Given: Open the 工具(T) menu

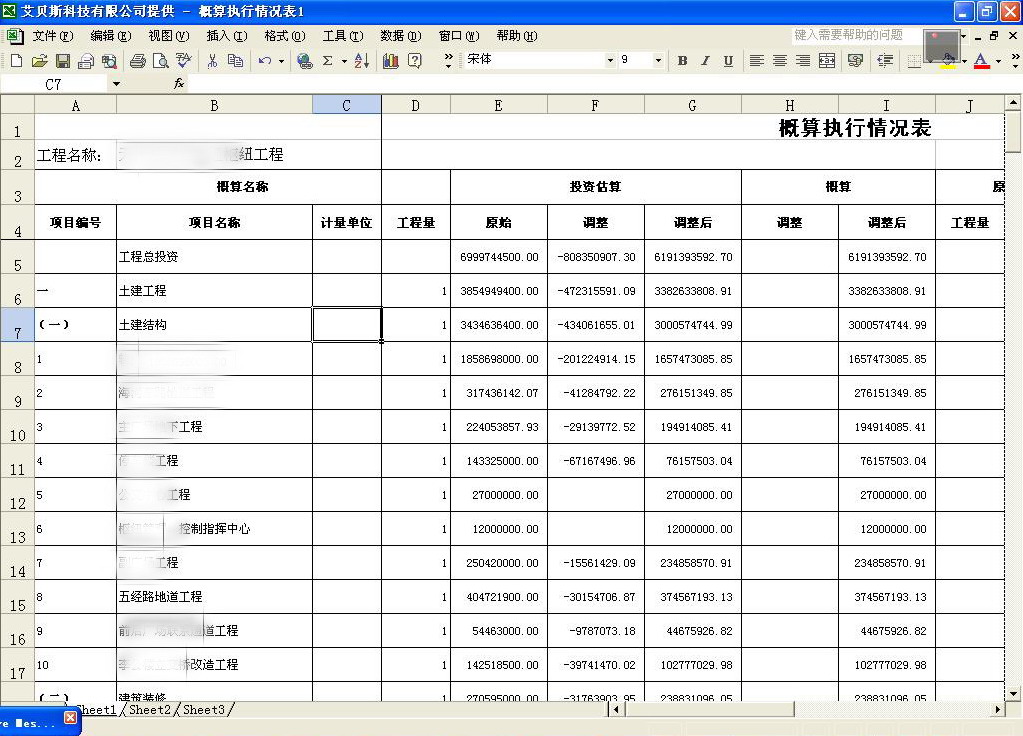Looking at the screenshot, I should (x=343, y=36).
